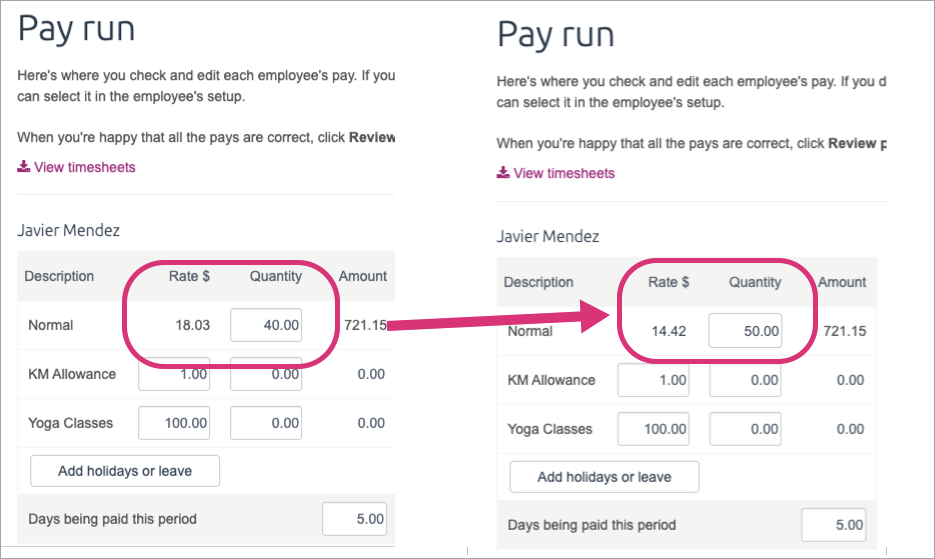
Task: Click the Normal quantity field showing 50.00
Action: tap(745, 331)
